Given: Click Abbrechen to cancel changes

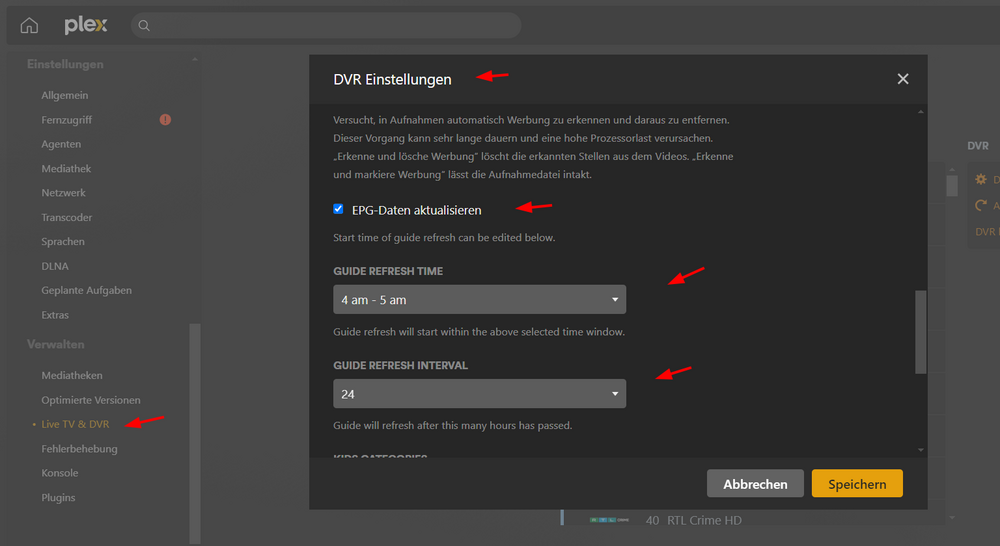Looking at the screenshot, I should coord(755,483).
